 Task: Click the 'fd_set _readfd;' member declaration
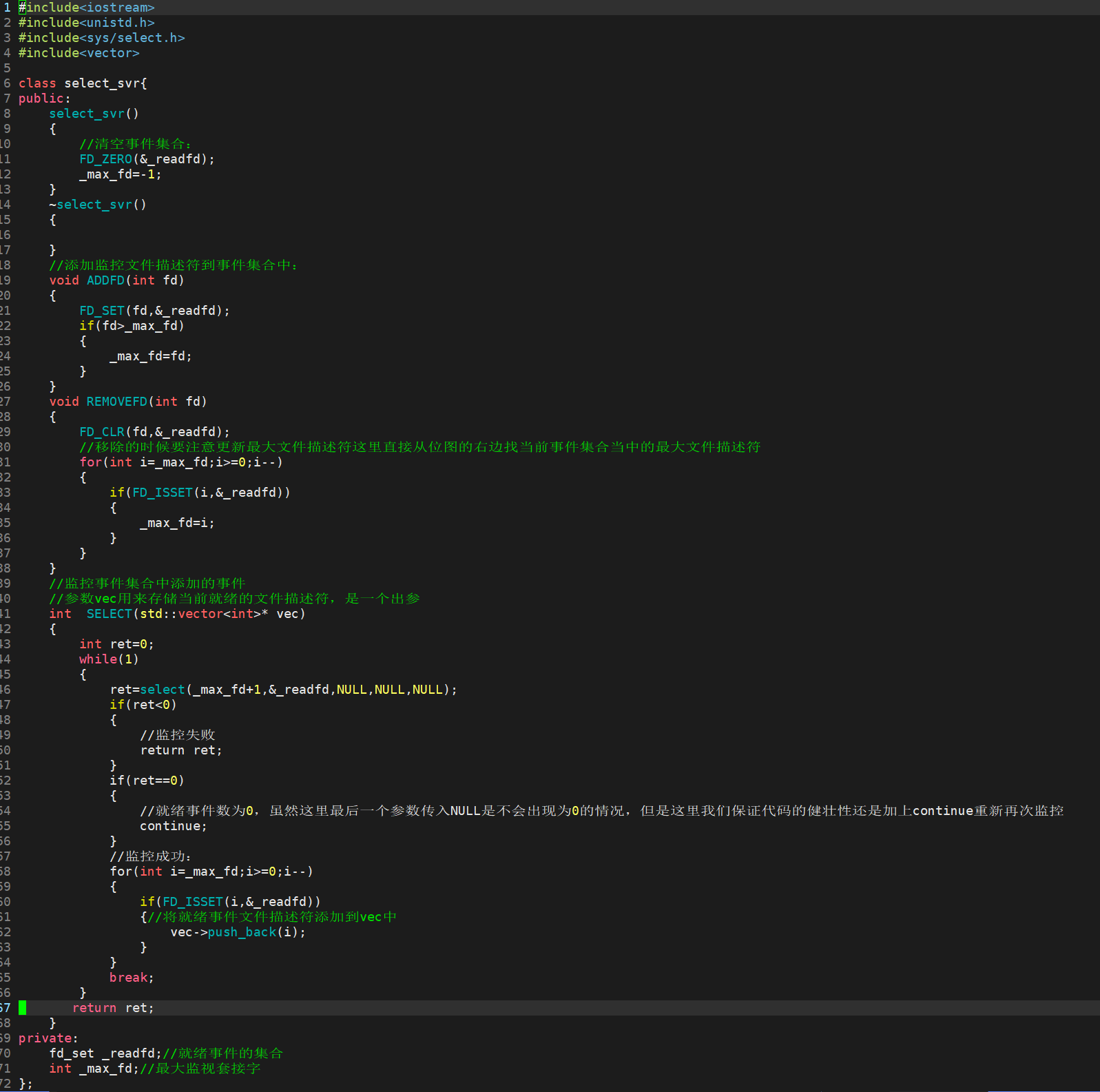[105, 1053]
